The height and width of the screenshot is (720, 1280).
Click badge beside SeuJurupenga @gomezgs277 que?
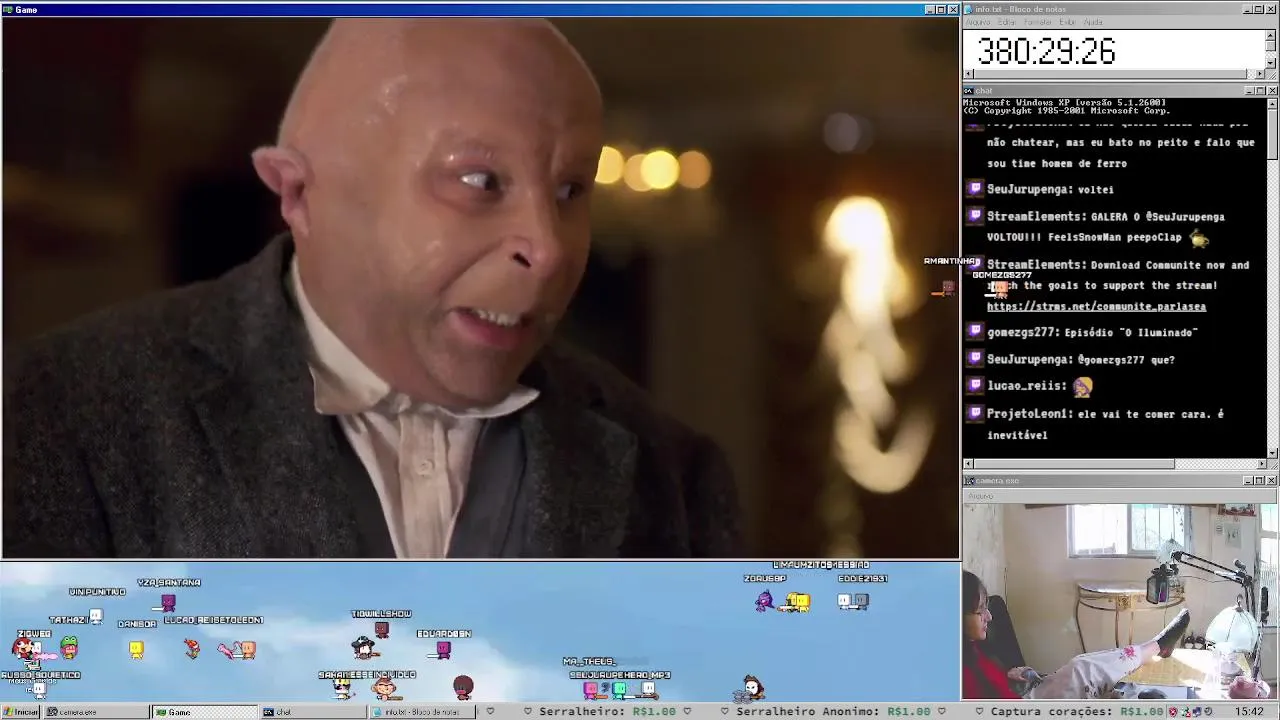[x=975, y=358]
